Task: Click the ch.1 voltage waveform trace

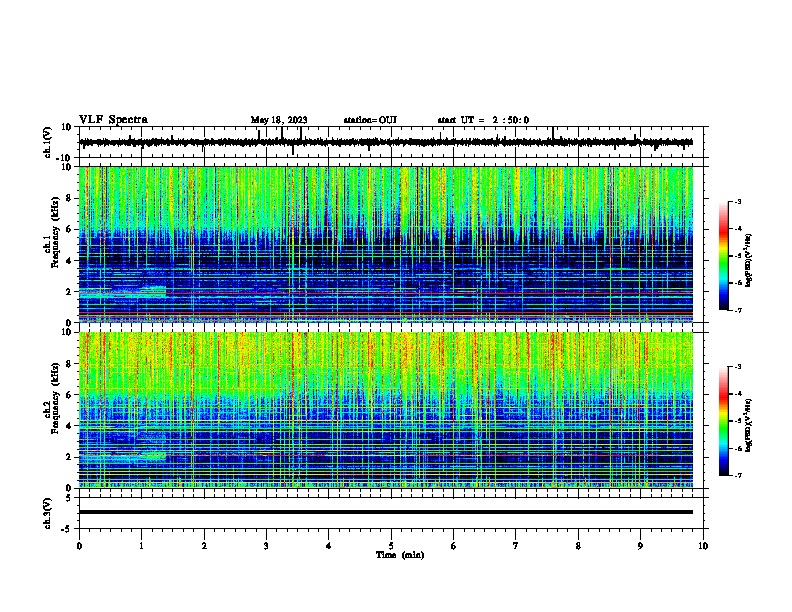Action: point(386,142)
